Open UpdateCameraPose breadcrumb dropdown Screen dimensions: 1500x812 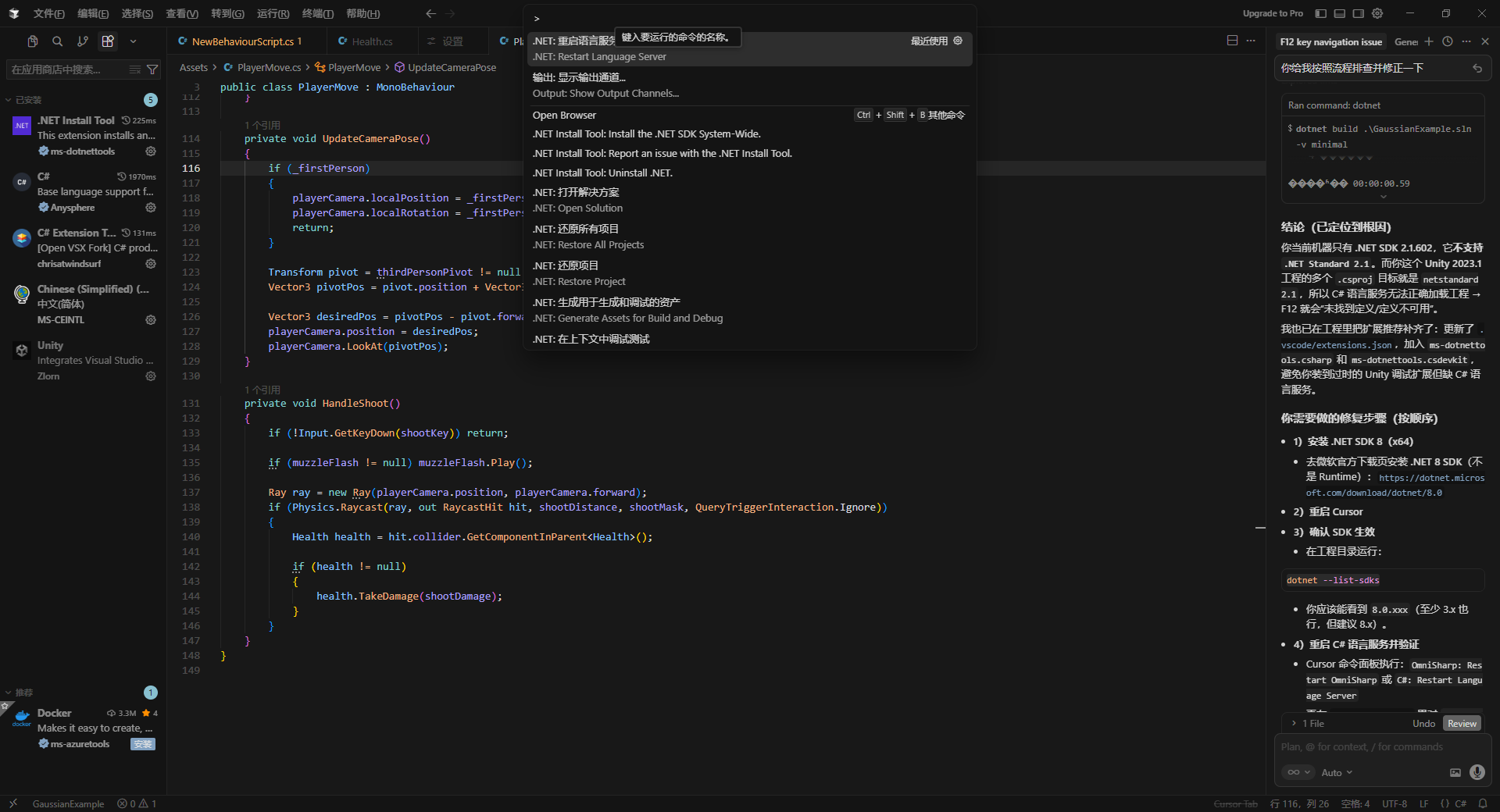pos(445,68)
